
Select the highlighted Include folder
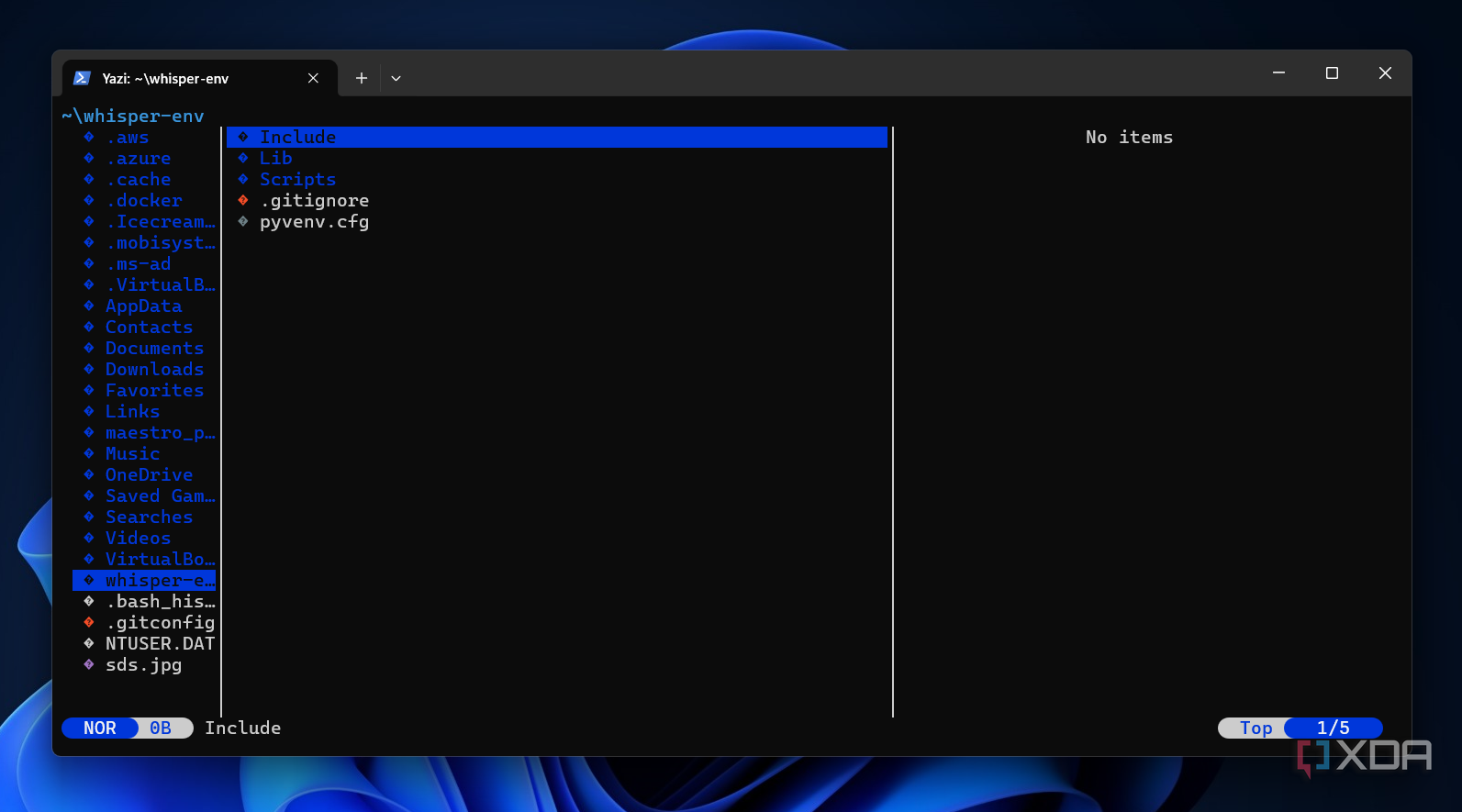tap(298, 137)
